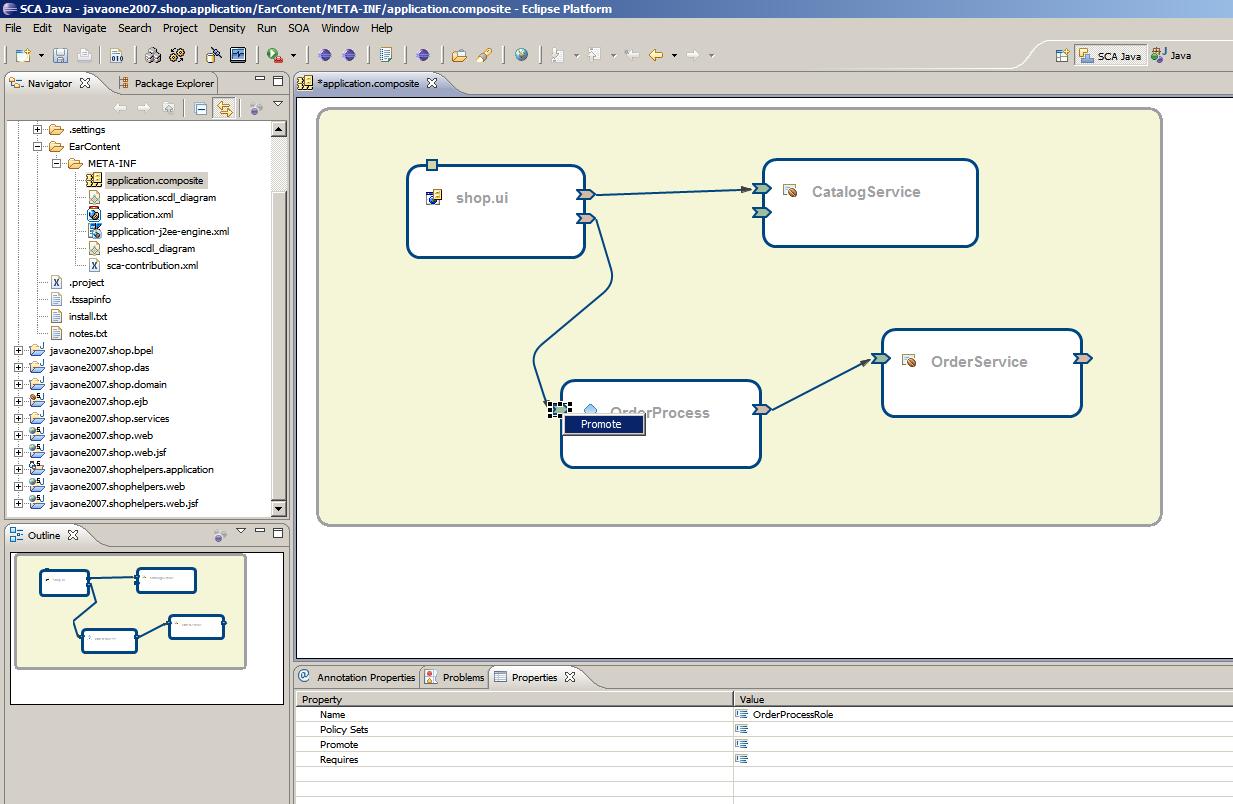Open the New wizard dropdown arrow
The width and height of the screenshot is (1233, 804).
click(39, 56)
